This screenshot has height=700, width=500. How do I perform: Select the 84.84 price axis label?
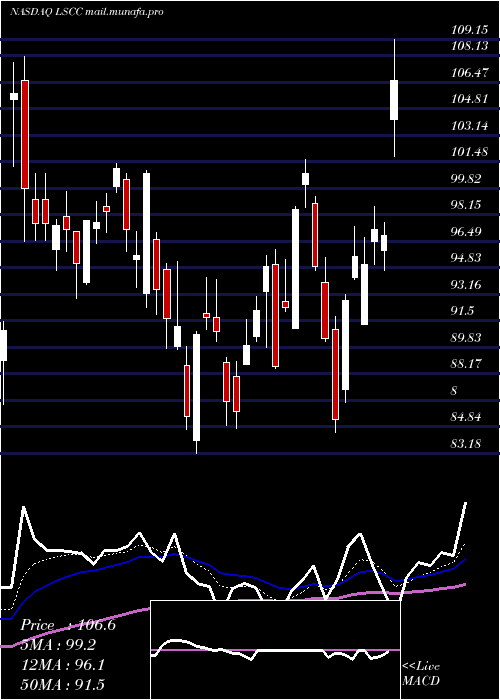click(x=467, y=417)
